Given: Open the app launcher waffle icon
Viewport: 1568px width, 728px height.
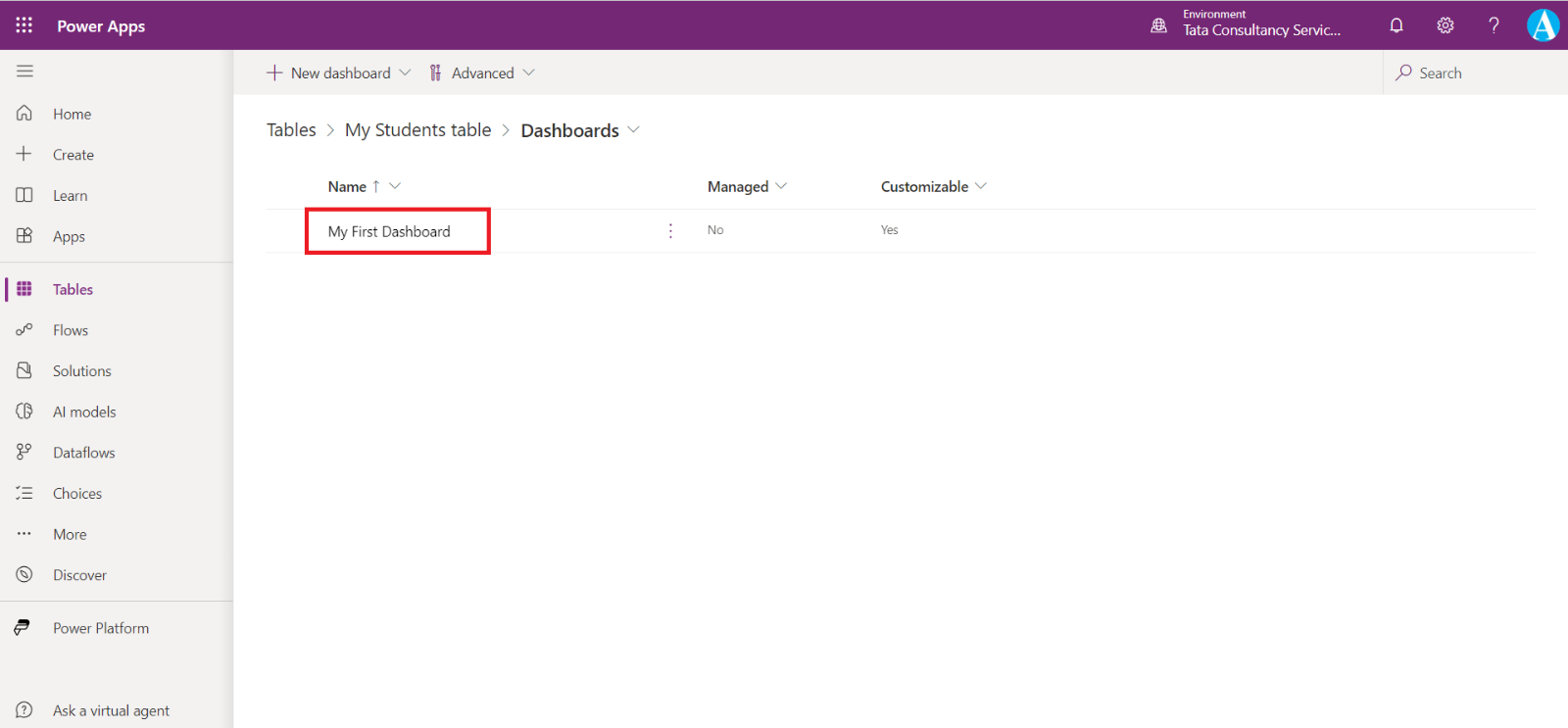Looking at the screenshot, I should tap(24, 25).
